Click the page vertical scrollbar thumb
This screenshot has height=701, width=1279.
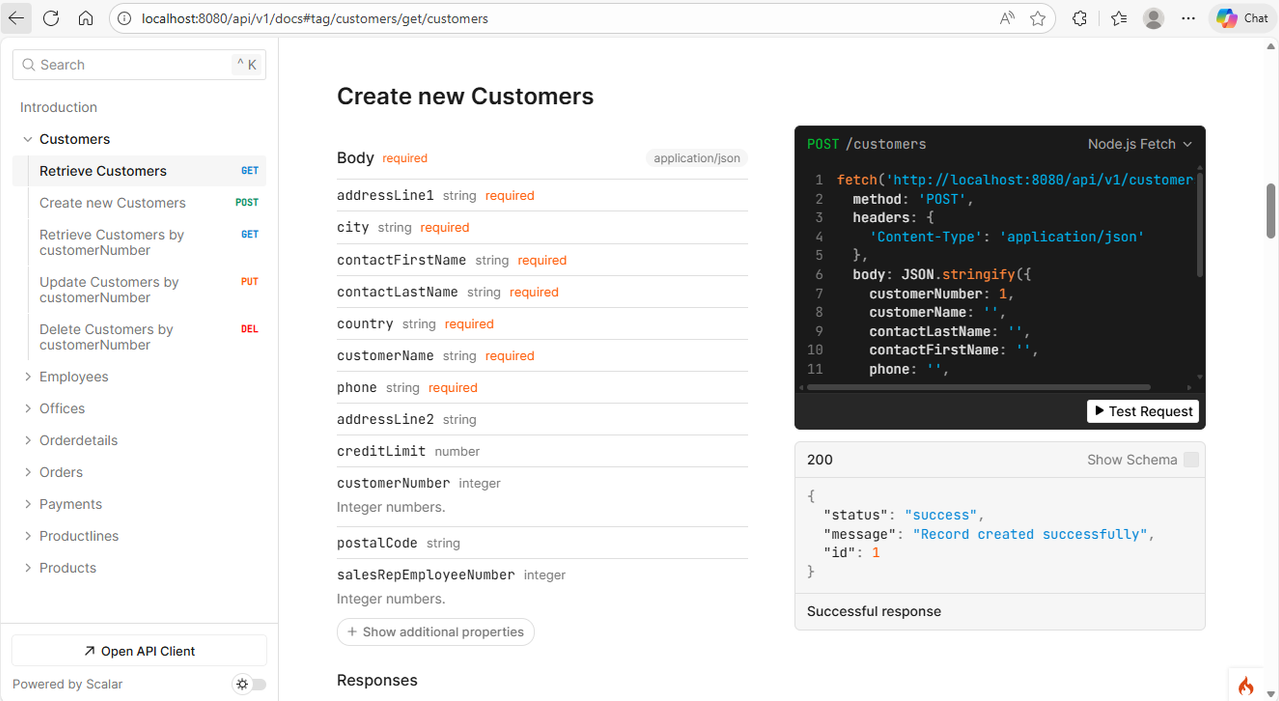point(1271,210)
